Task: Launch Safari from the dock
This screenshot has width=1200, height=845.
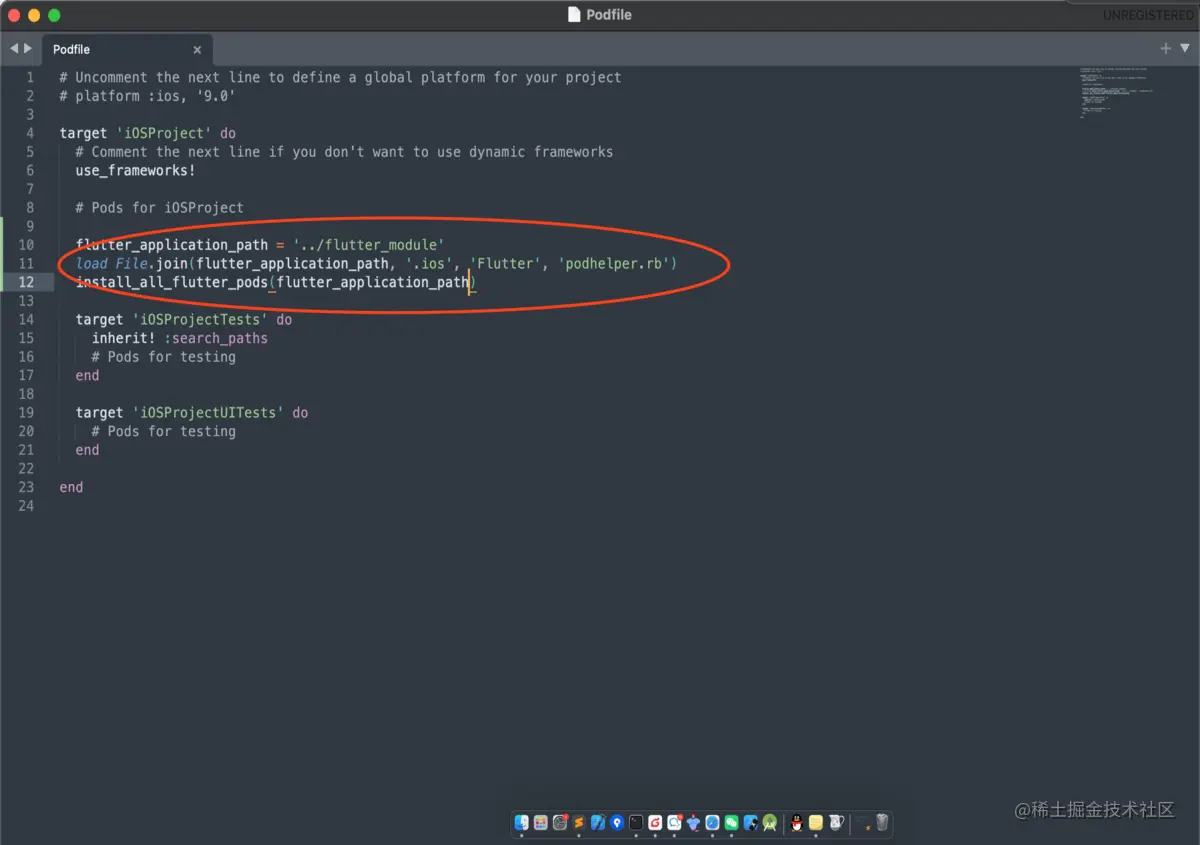Action: click(712, 823)
